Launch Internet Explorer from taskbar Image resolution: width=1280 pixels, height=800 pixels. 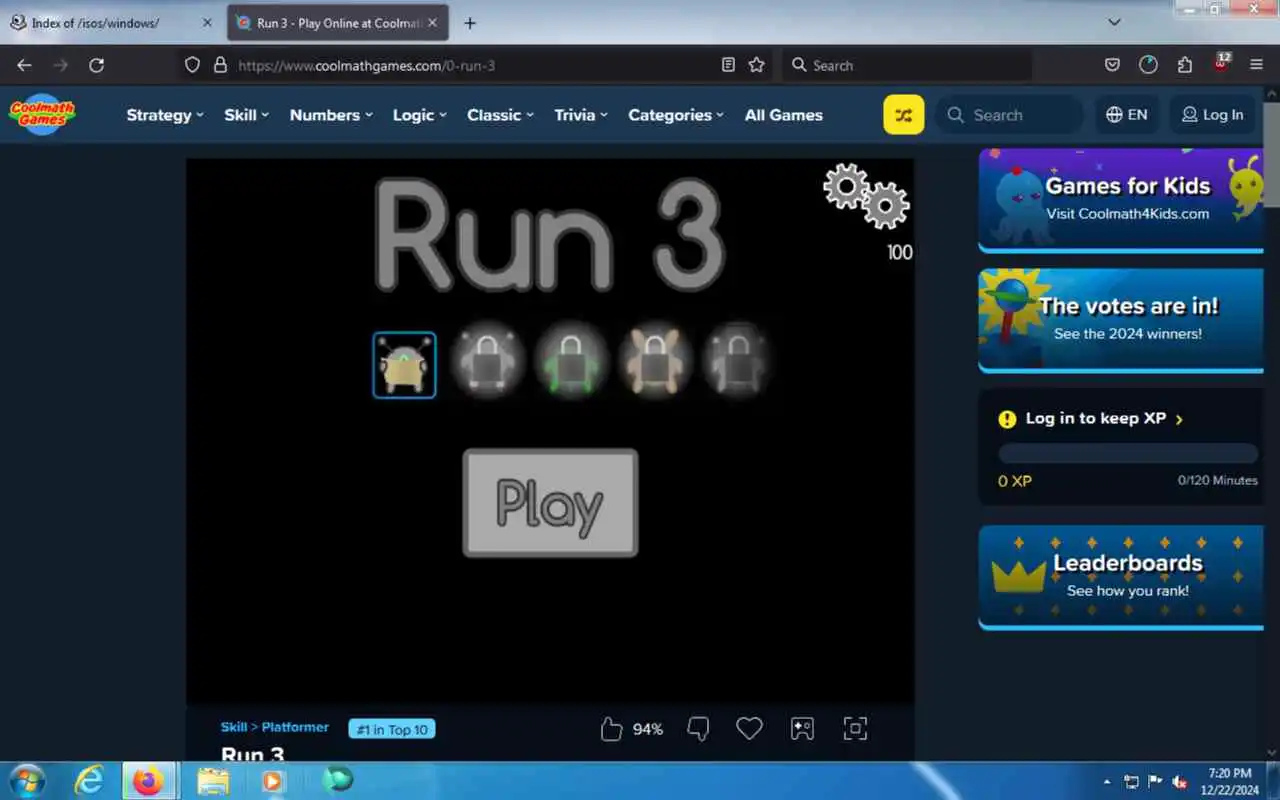pyautogui.click(x=89, y=780)
